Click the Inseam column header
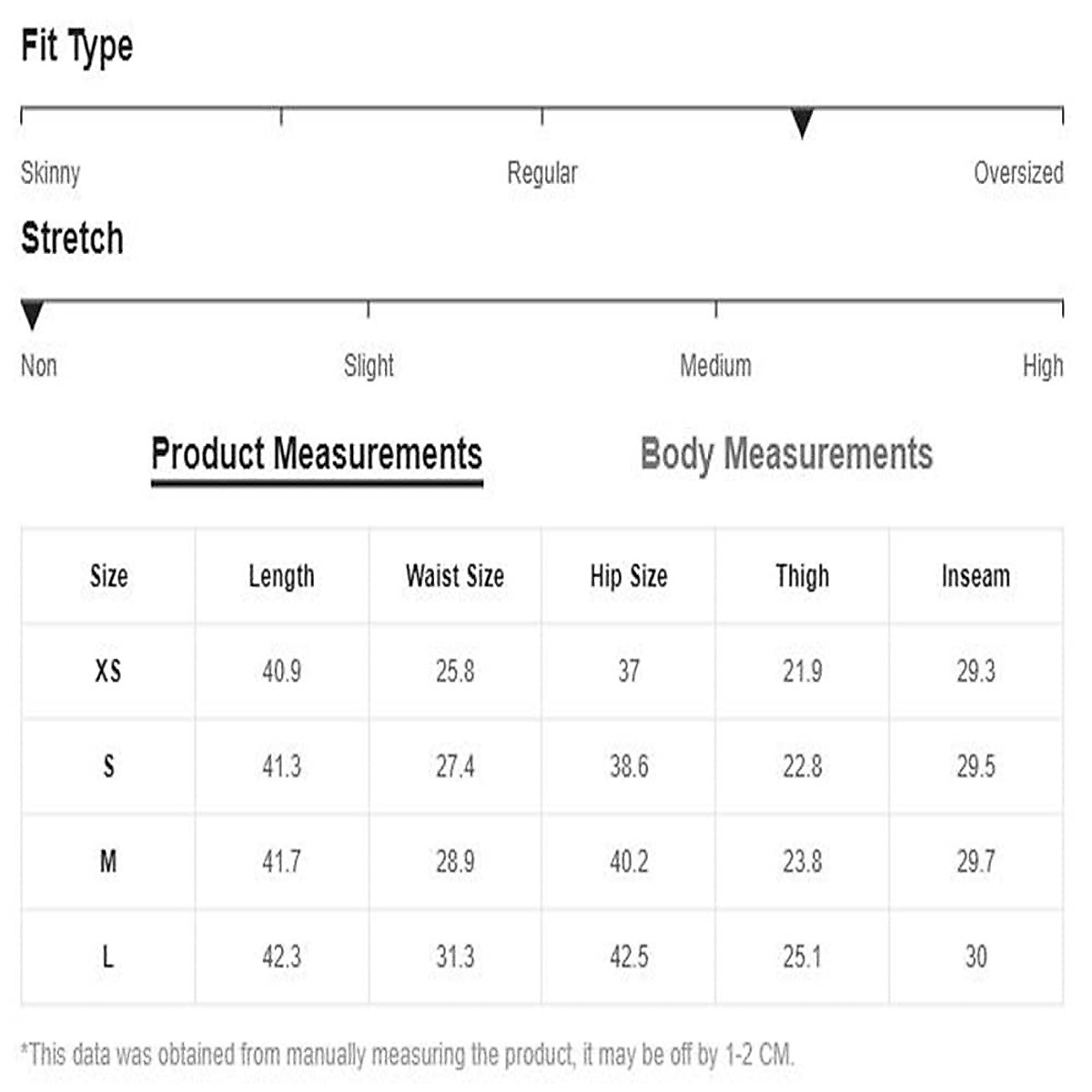 point(976,576)
